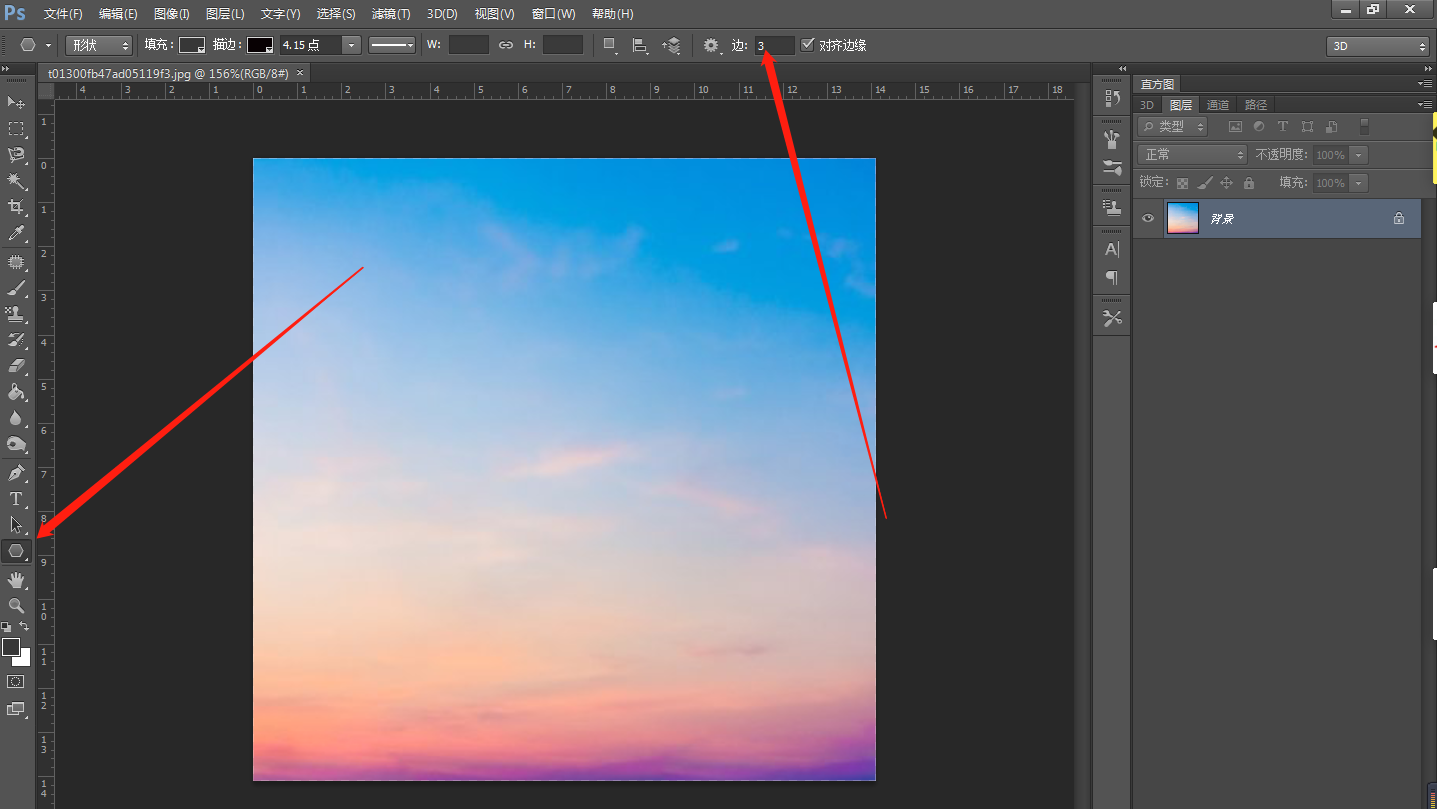Expand the stroke width 4.15 点 dropdown
This screenshot has height=809, width=1437.
click(x=351, y=45)
